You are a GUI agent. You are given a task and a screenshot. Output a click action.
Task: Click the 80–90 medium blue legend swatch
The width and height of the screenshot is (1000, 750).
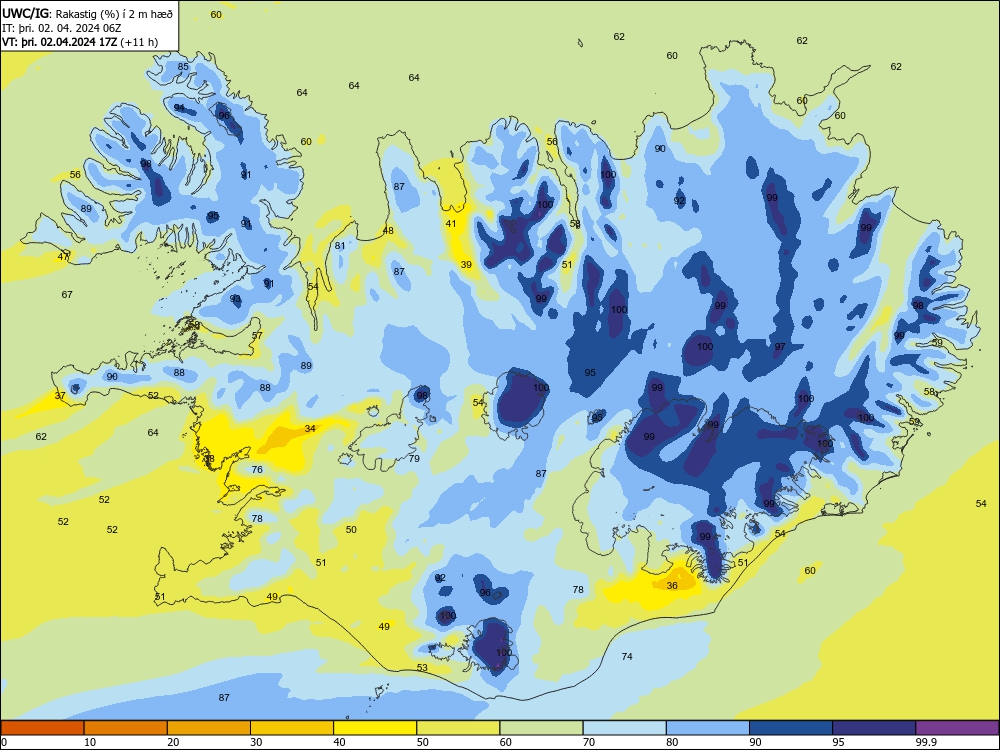coord(708,728)
